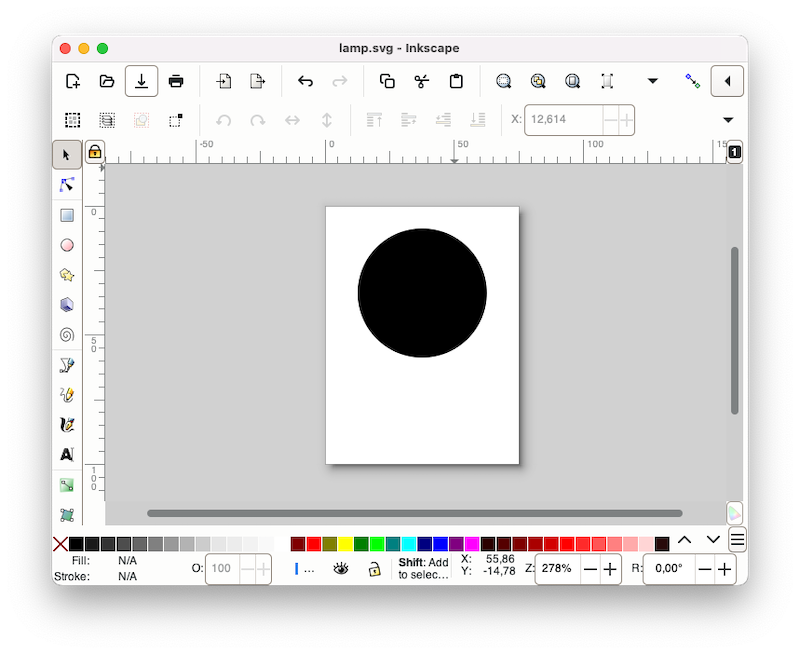This screenshot has width=800, height=654.
Task: Open the current layer selector dropdown
Action: (x=305, y=569)
